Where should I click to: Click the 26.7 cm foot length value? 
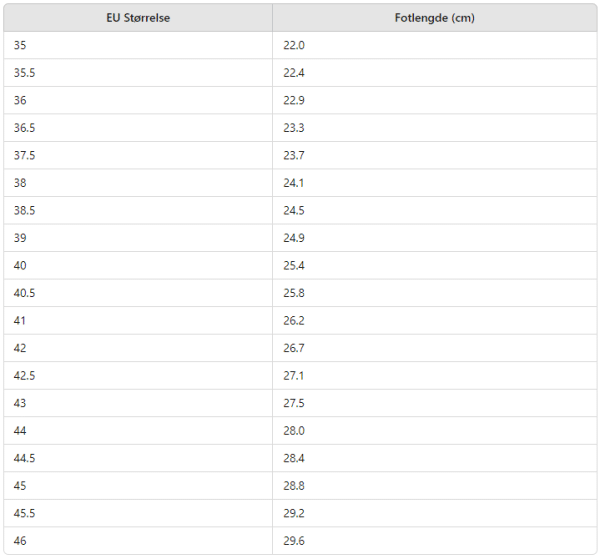pyautogui.click(x=294, y=348)
